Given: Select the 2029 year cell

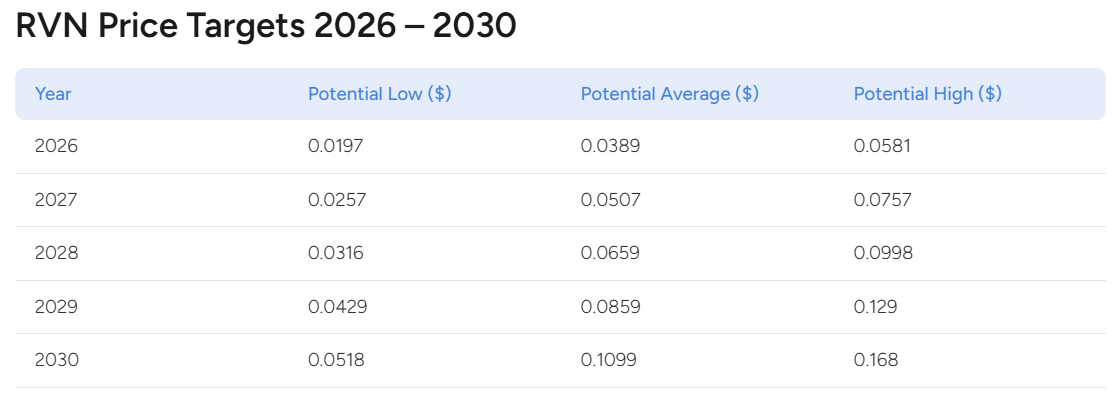Looking at the screenshot, I should point(56,306).
